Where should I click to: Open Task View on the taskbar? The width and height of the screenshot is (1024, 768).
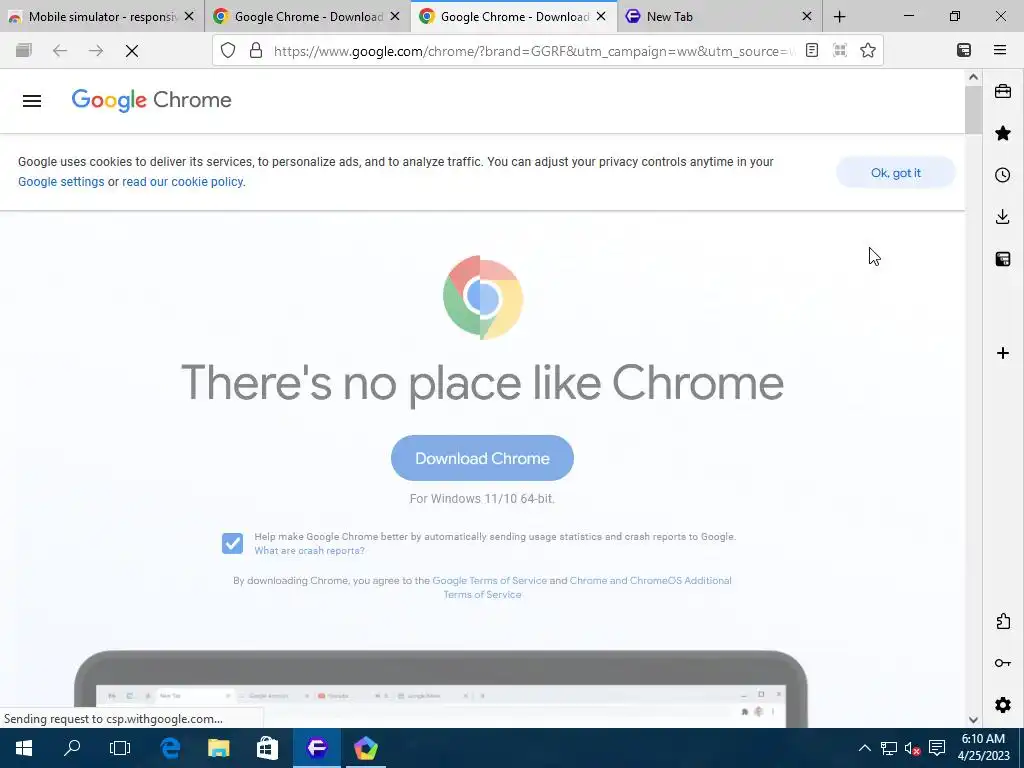[x=120, y=748]
